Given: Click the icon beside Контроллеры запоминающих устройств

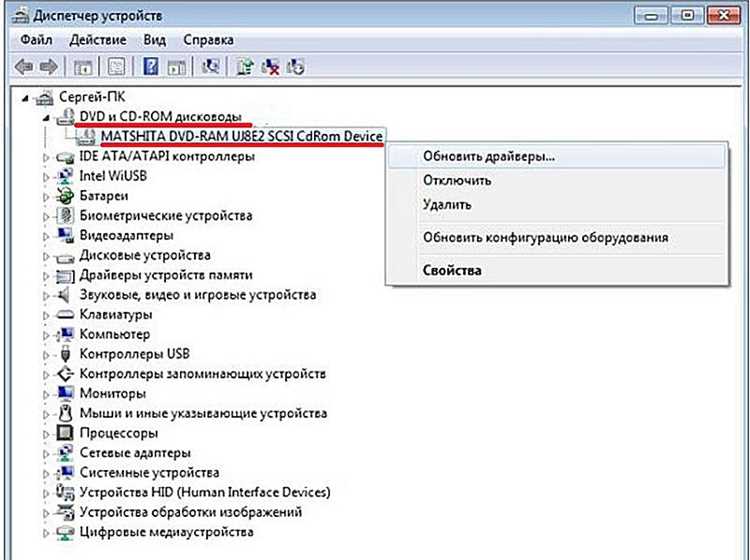Looking at the screenshot, I should [65, 374].
